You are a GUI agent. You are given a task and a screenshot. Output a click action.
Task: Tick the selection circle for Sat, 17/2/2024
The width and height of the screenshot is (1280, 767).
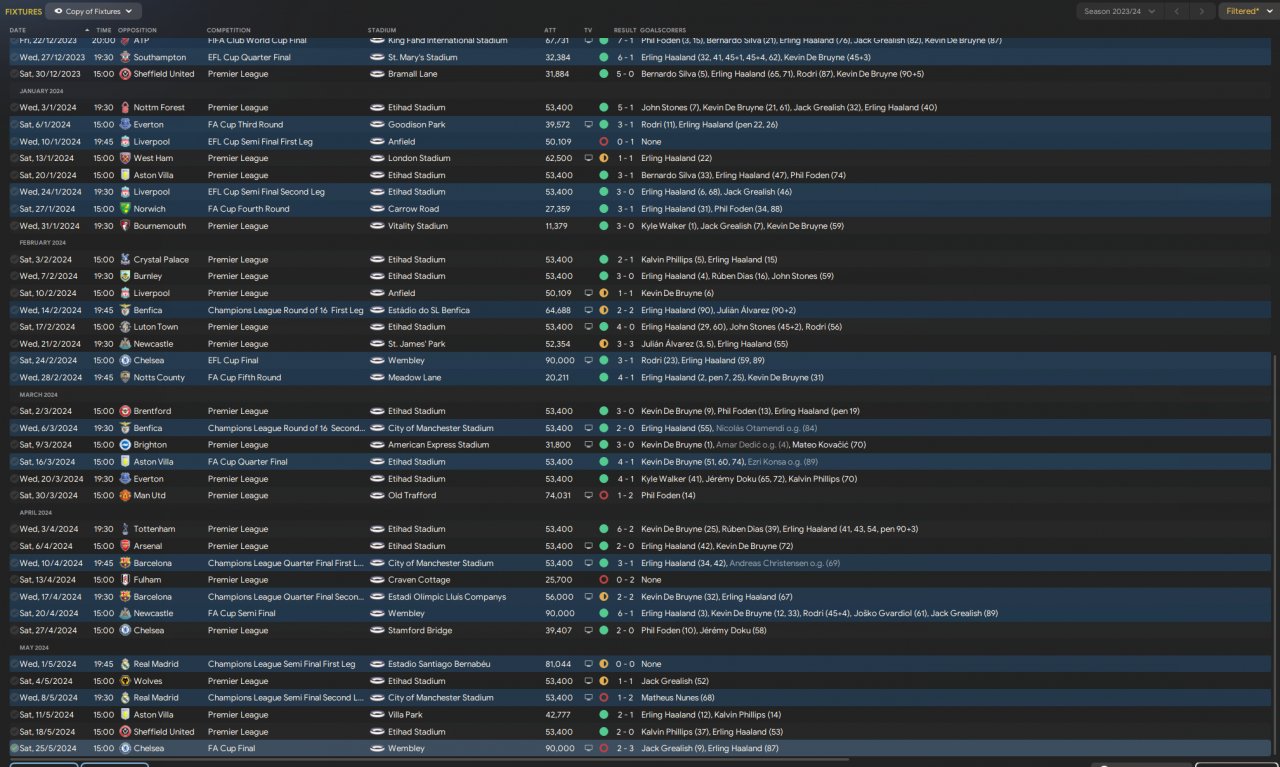tap(14, 327)
